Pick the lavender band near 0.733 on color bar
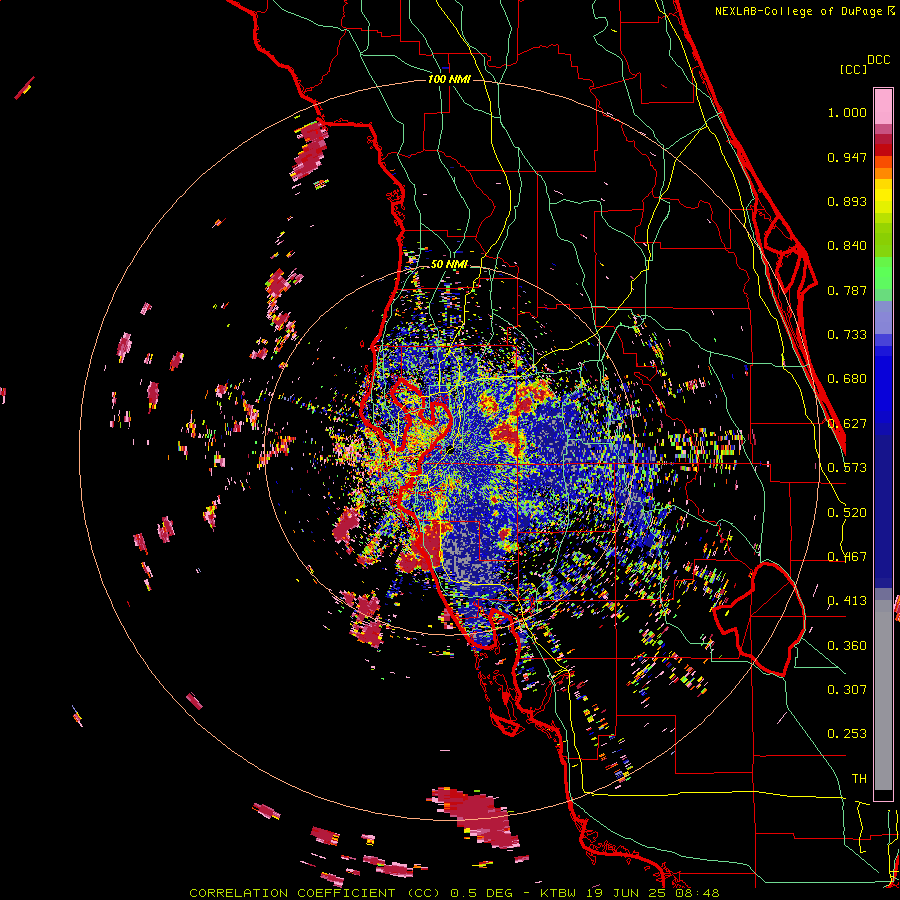This screenshot has width=900, height=900. [883, 317]
